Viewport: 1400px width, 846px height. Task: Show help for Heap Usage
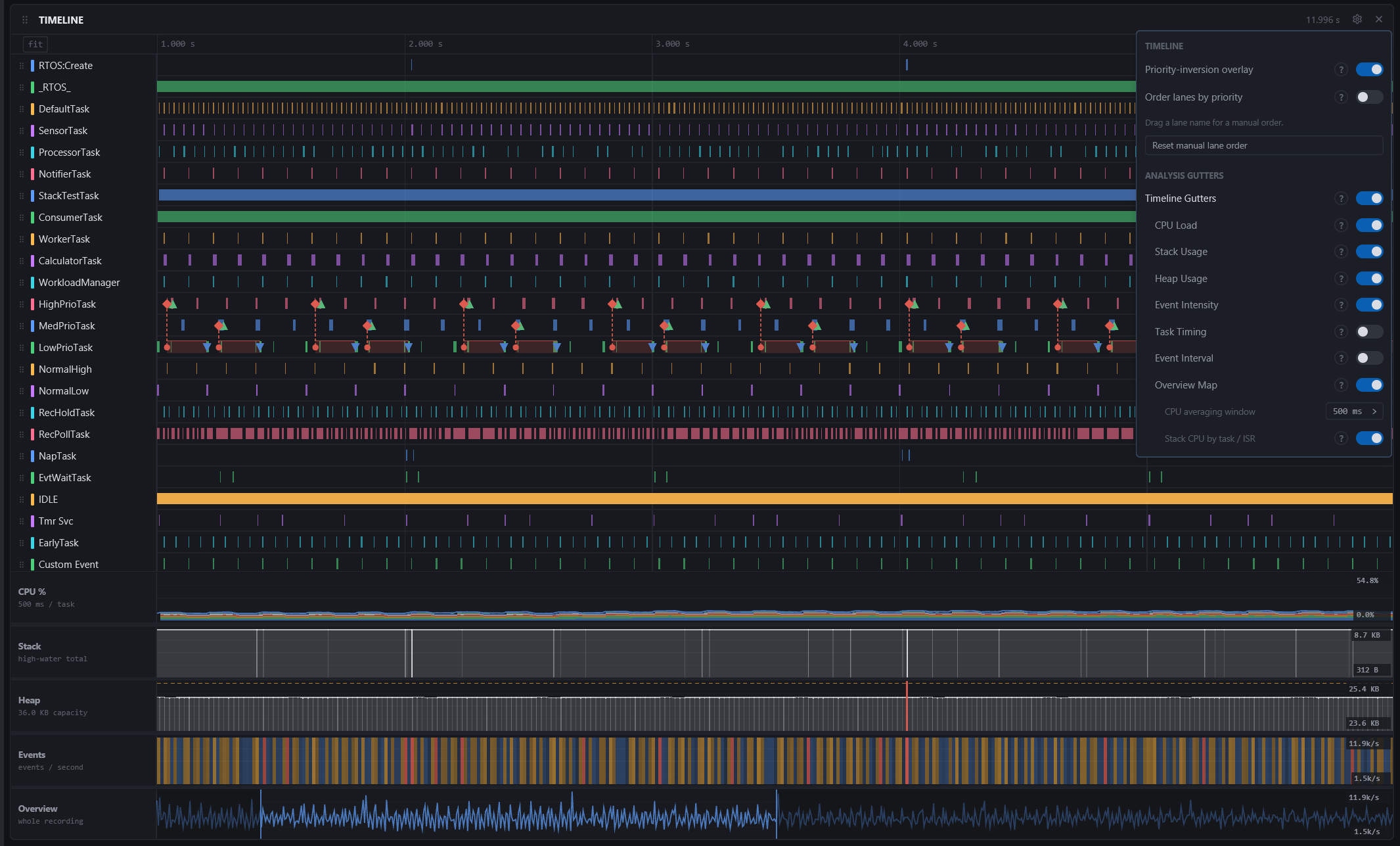(1342, 279)
